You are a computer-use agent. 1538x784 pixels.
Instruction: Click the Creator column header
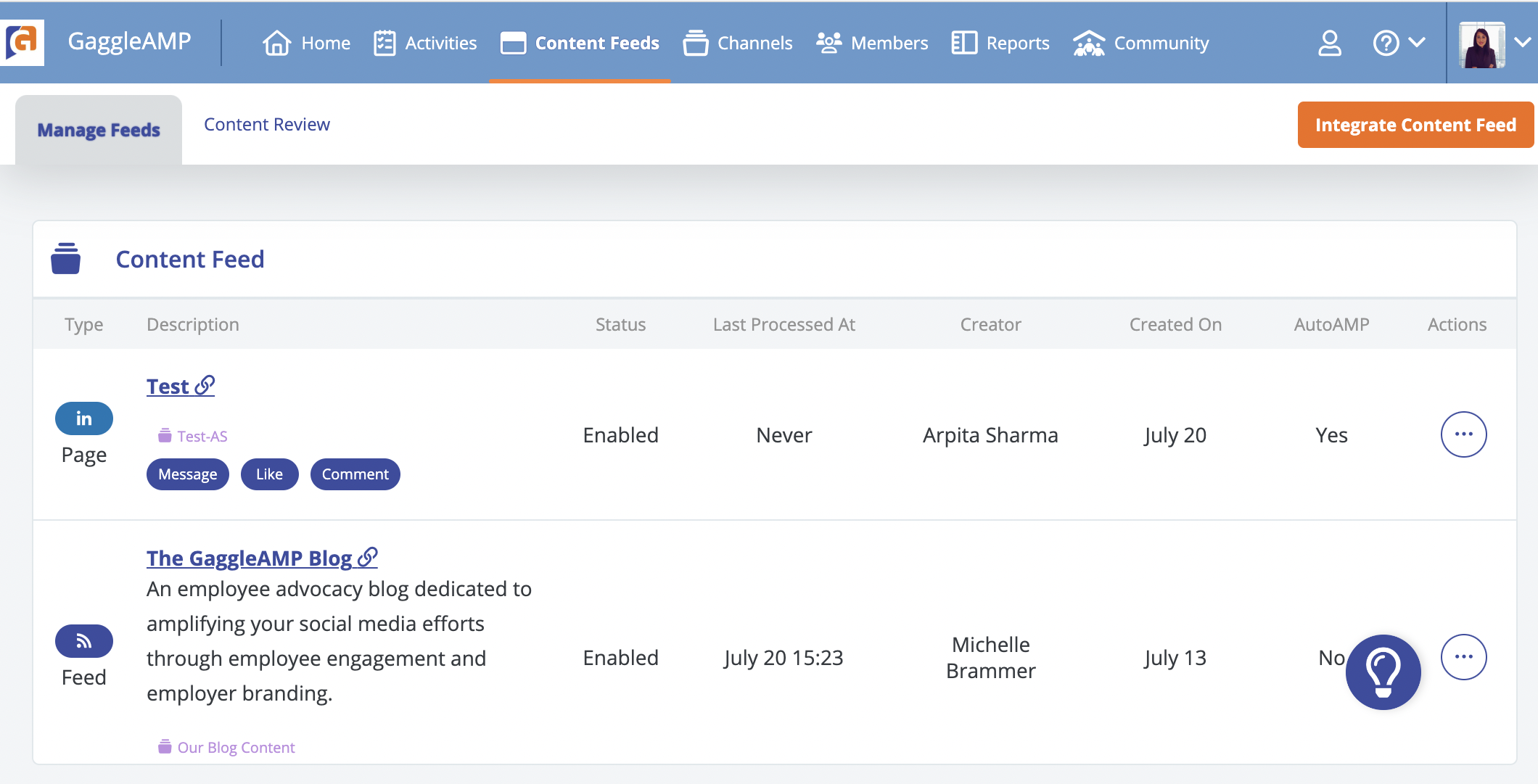(x=990, y=324)
